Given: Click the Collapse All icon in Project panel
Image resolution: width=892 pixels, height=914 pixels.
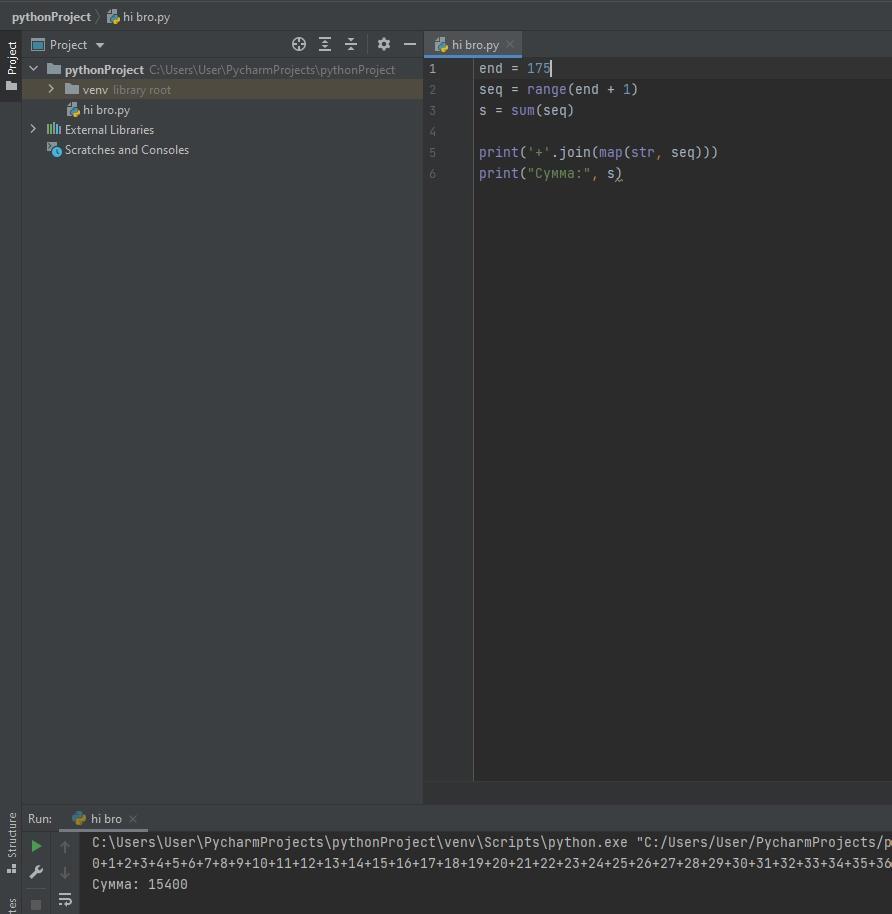Looking at the screenshot, I should point(351,44).
